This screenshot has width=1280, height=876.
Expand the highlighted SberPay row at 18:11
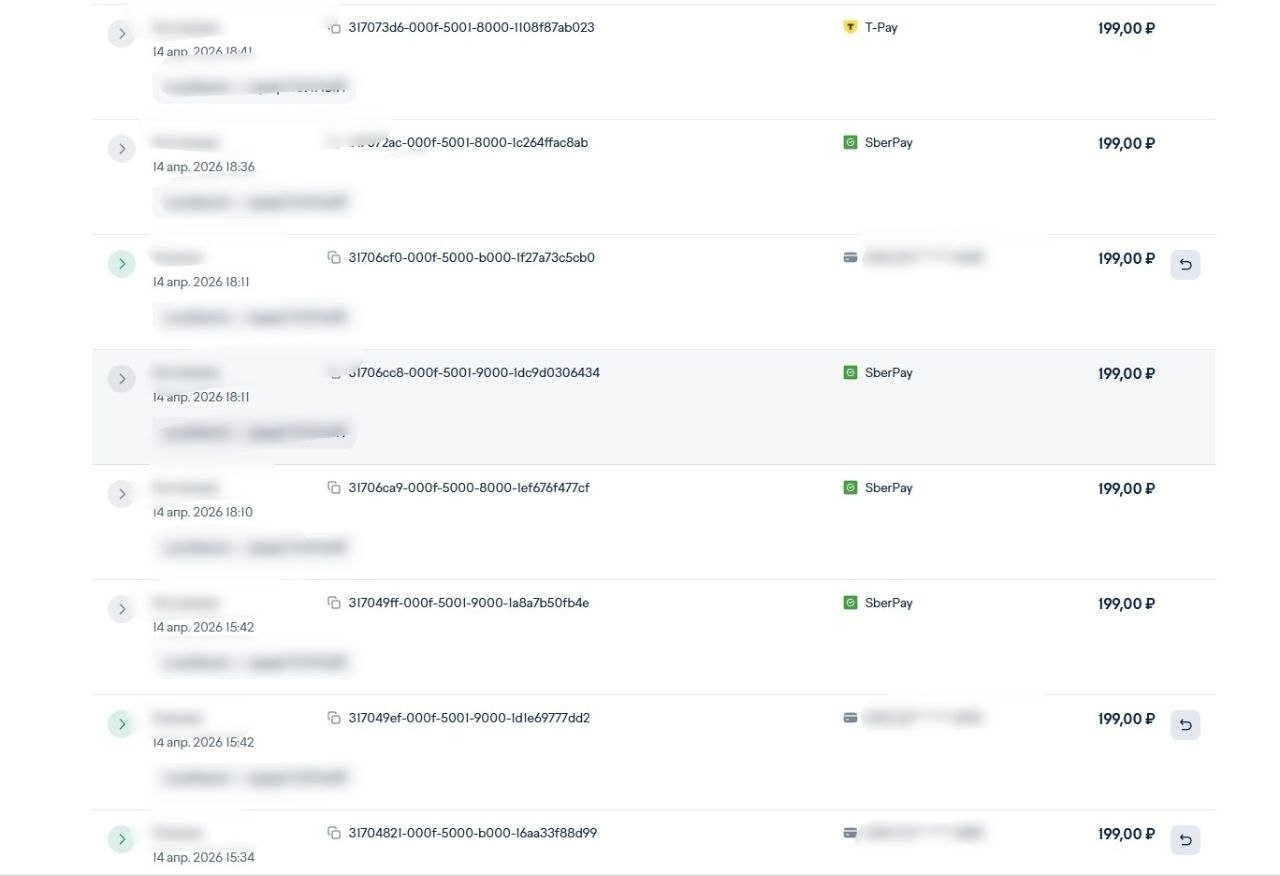tap(121, 379)
